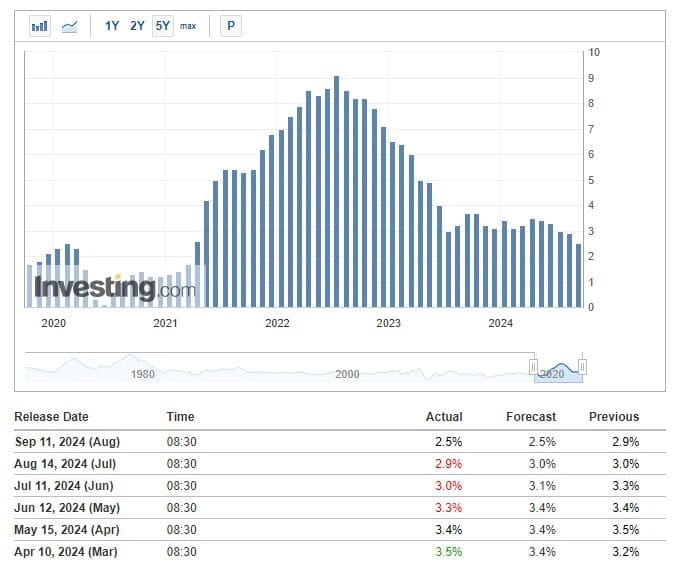Click the last bar of the 2024 data

[x=579, y=275]
